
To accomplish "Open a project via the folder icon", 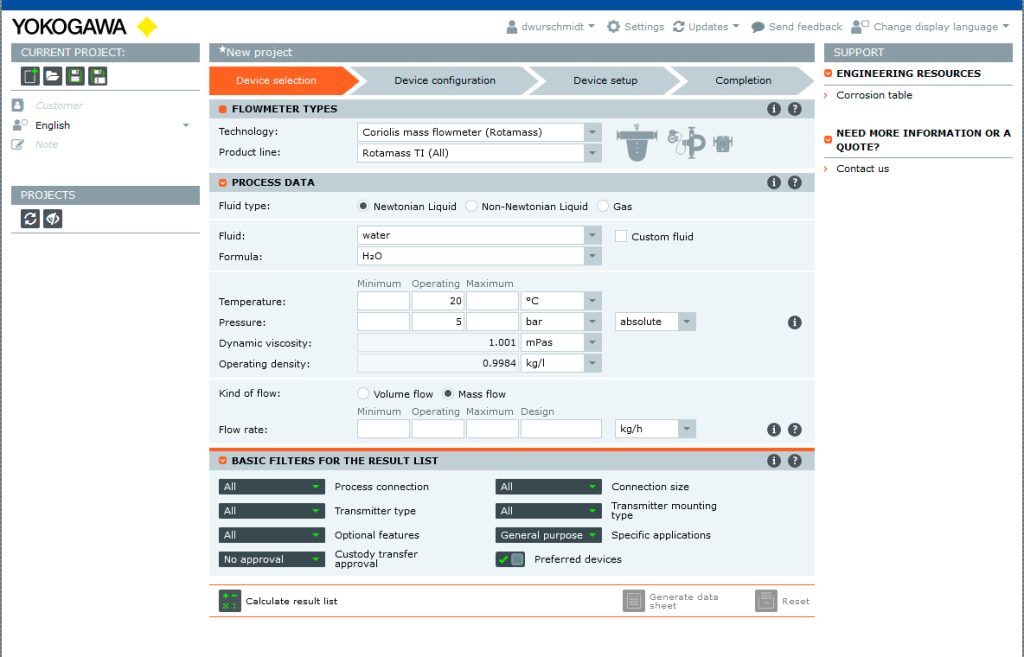I will 53,76.
